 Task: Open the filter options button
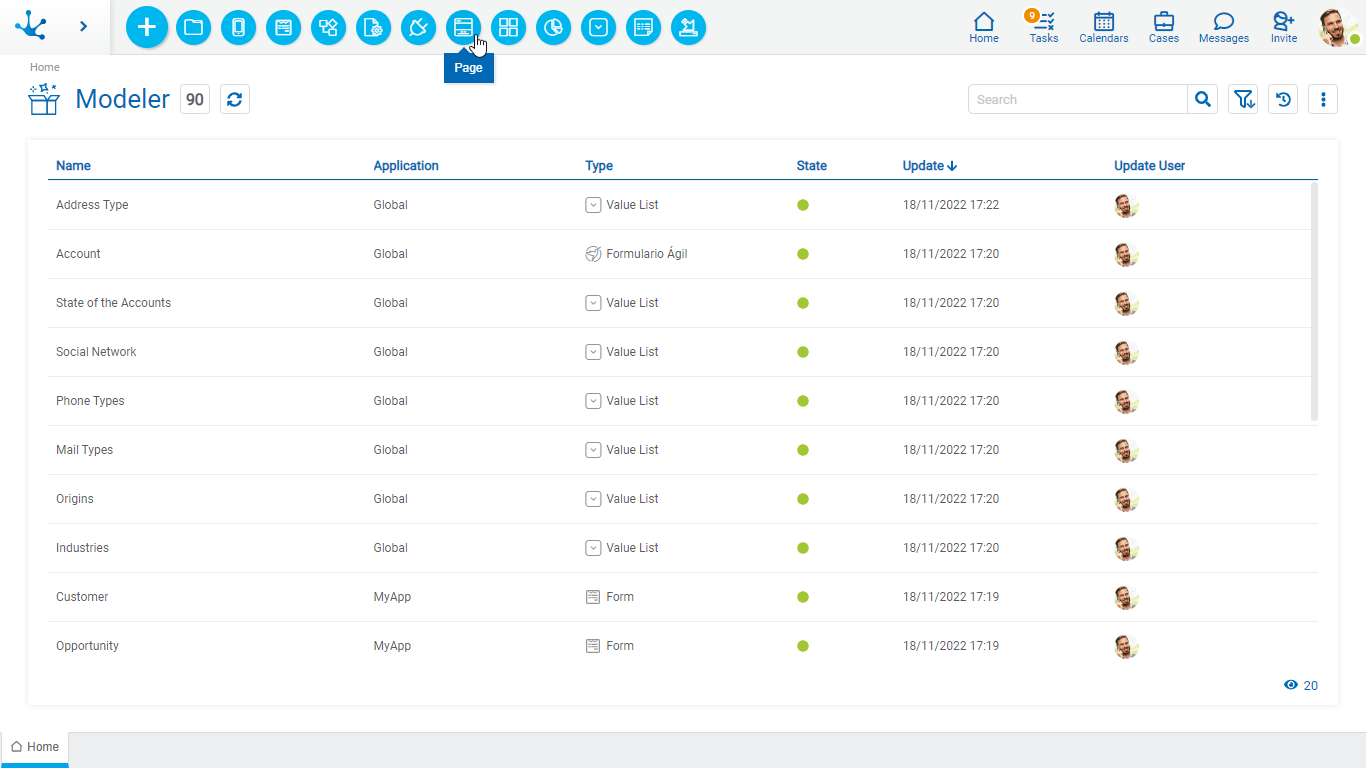(x=1243, y=99)
